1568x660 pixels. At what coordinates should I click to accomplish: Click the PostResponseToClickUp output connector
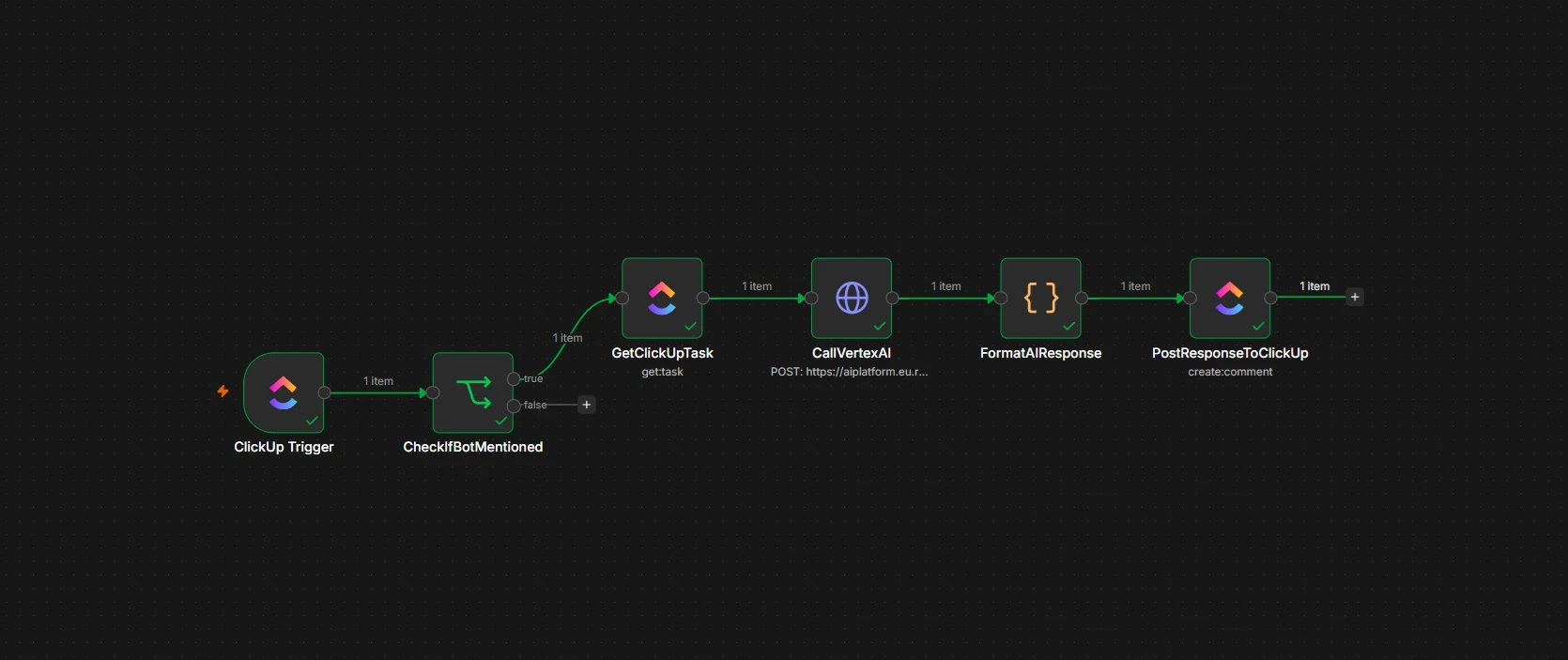click(x=1270, y=299)
